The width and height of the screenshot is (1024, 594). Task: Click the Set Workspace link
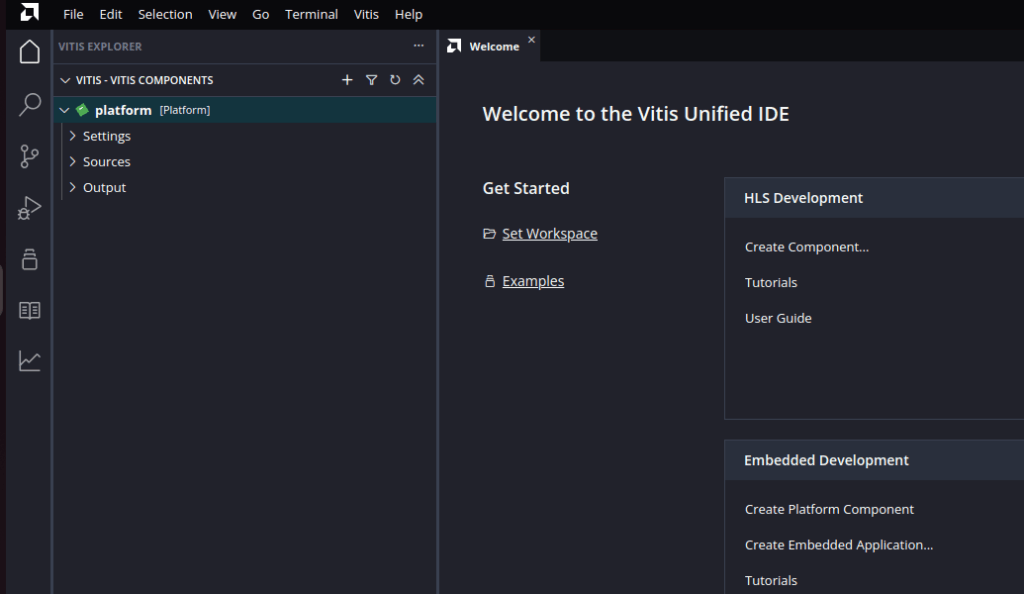pos(549,234)
